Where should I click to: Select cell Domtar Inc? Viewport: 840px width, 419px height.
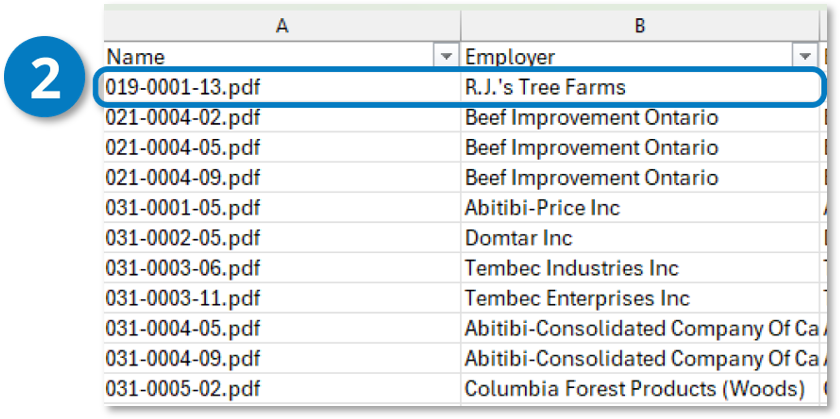pyautogui.click(x=640, y=237)
